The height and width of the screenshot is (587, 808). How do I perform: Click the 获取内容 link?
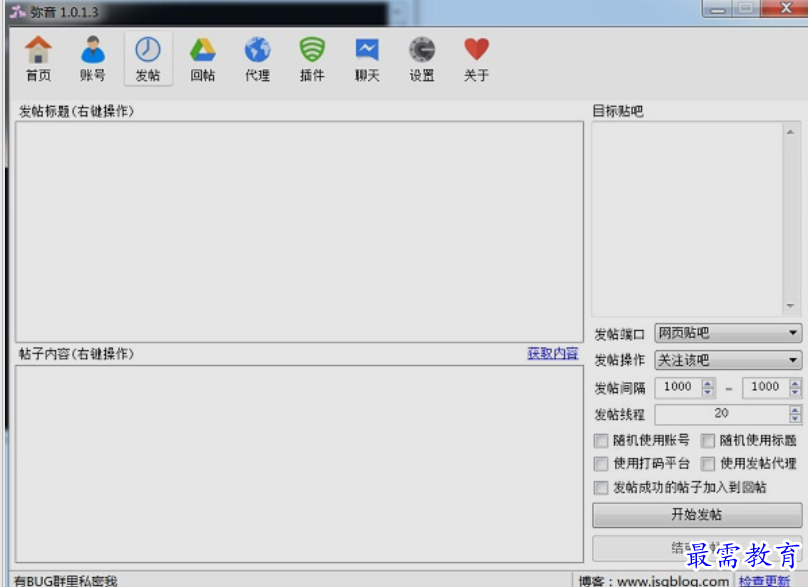pos(552,354)
